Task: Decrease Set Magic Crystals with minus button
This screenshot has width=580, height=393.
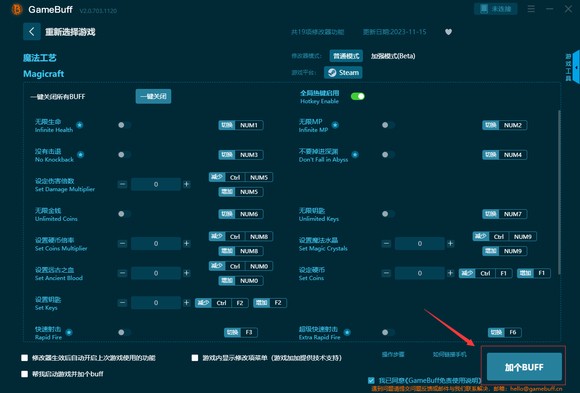Action: (x=386, y=243)
